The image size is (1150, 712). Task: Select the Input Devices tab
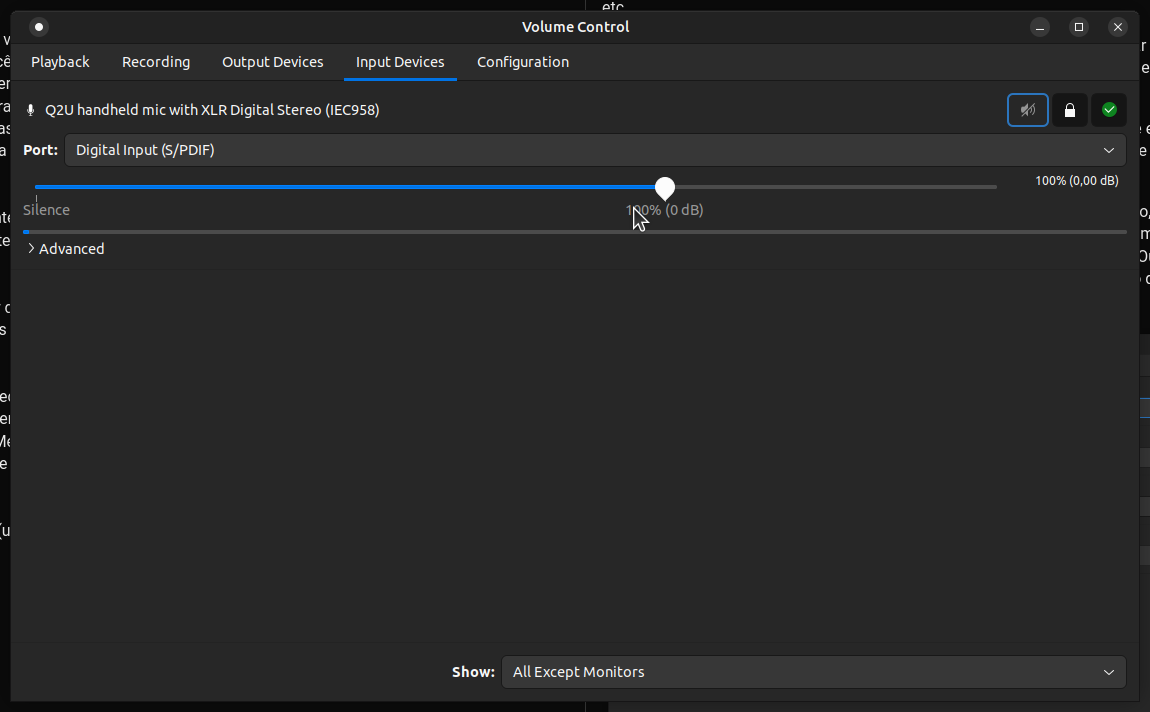click(x=400, y=62)
